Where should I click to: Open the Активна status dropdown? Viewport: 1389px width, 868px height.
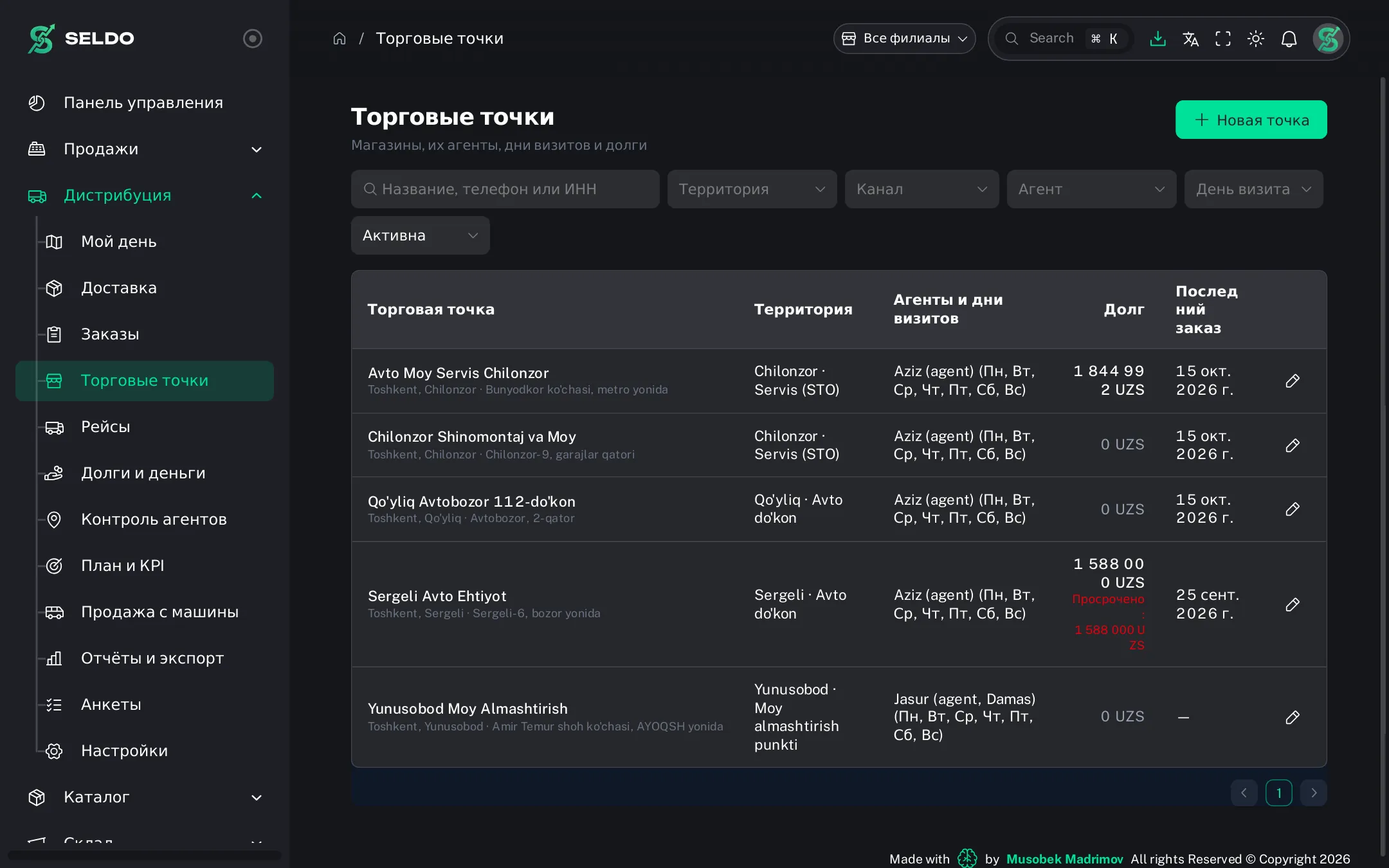click(420, 235)
